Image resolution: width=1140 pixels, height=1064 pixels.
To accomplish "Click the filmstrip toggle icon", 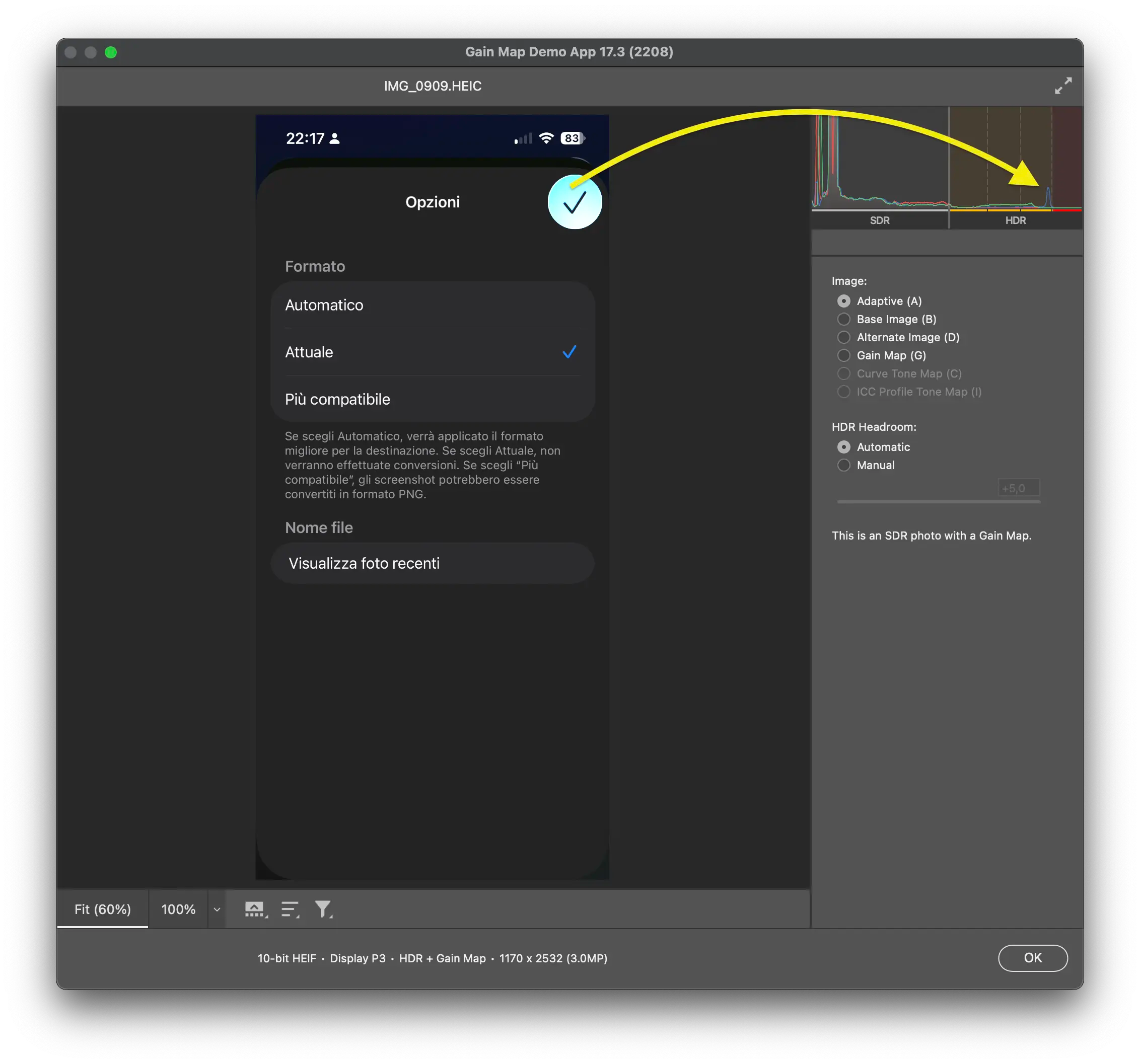I will point(255,909).
